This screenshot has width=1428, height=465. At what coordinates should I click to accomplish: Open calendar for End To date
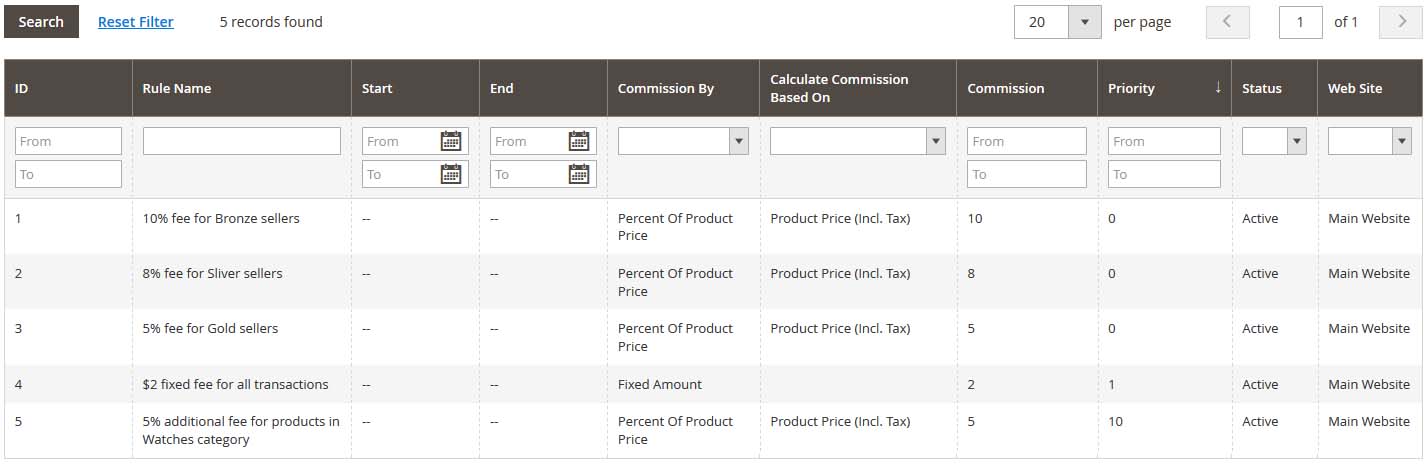[579, 174]
